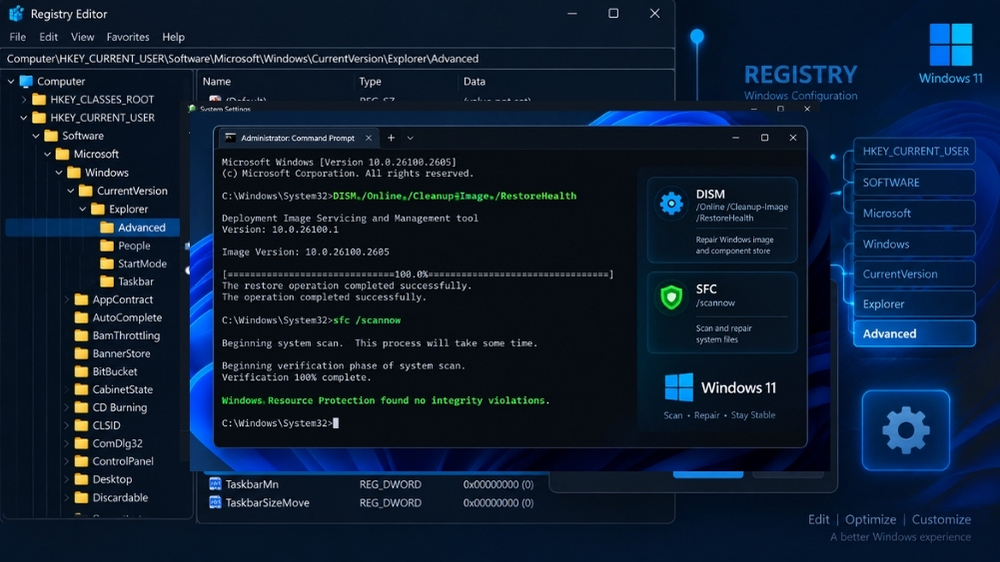The height and width of the screenshot is (562, 1000).
Task: Click the TaskbarSizeMove DWORD value icon
Action: 215,503
